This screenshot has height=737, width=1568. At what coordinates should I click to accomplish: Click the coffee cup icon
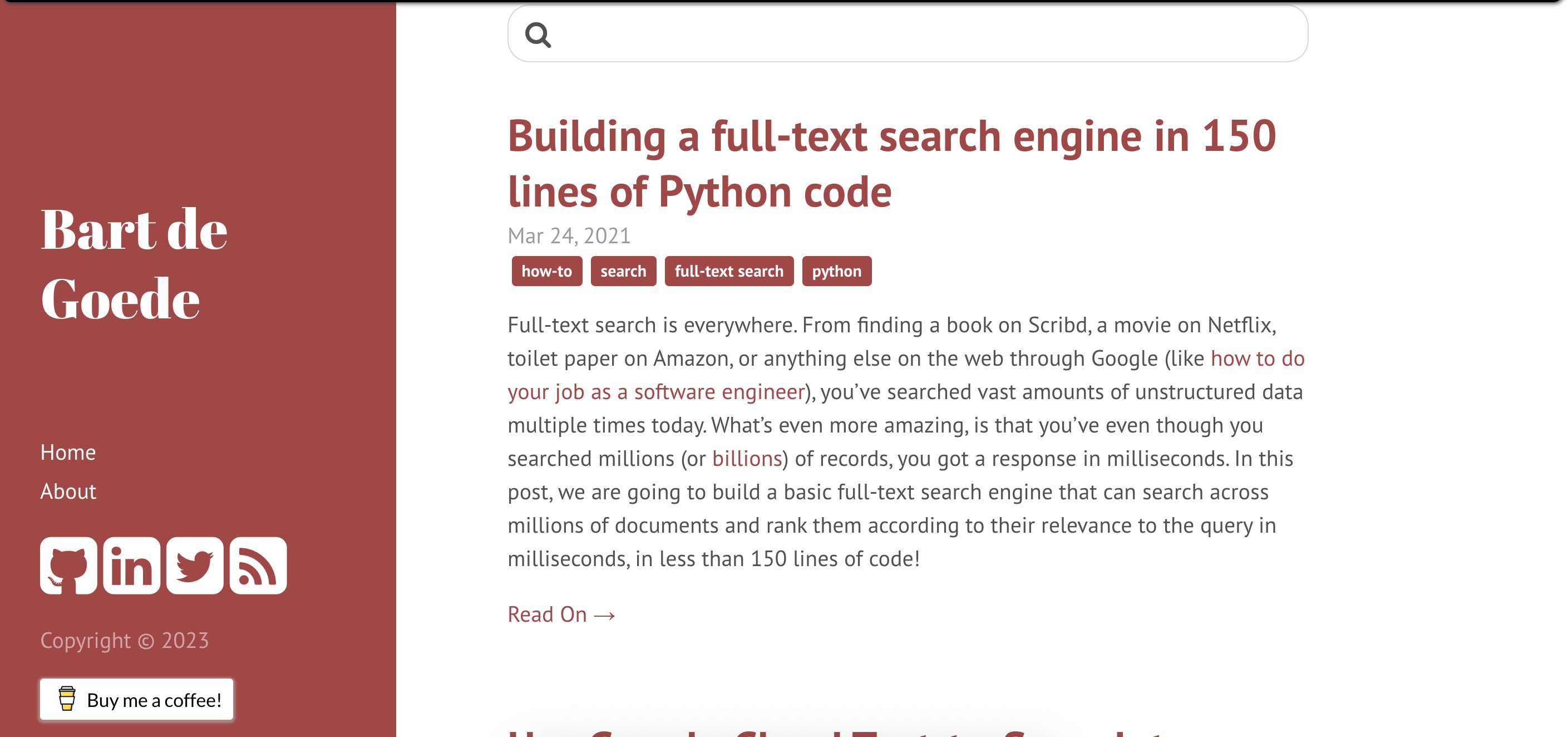pos(67,699)
